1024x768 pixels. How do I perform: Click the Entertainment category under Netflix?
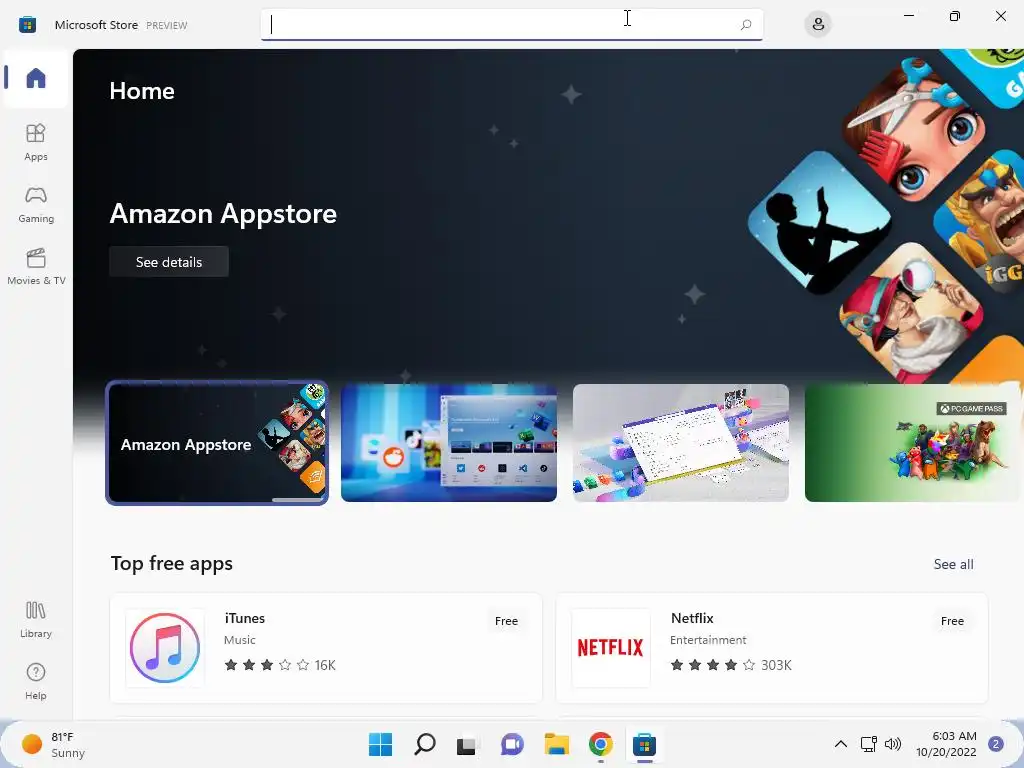coord(708,640)
